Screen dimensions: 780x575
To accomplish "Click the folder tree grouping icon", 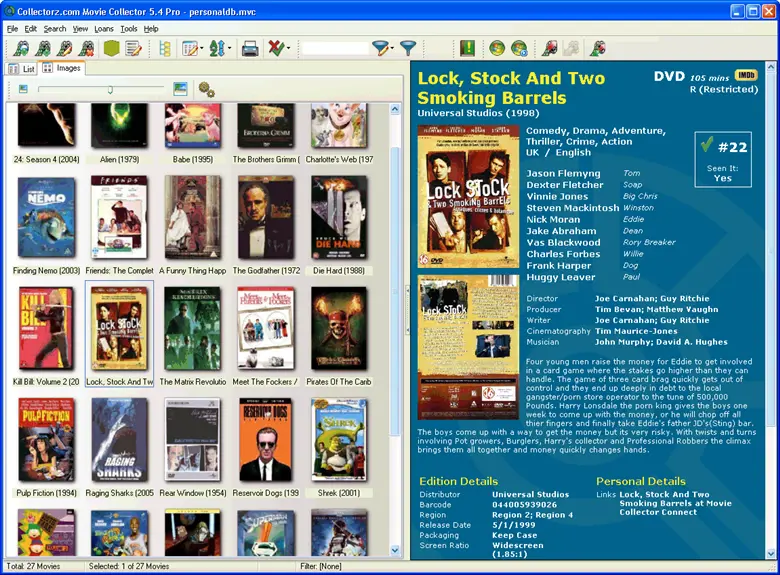I will (165, 48).
